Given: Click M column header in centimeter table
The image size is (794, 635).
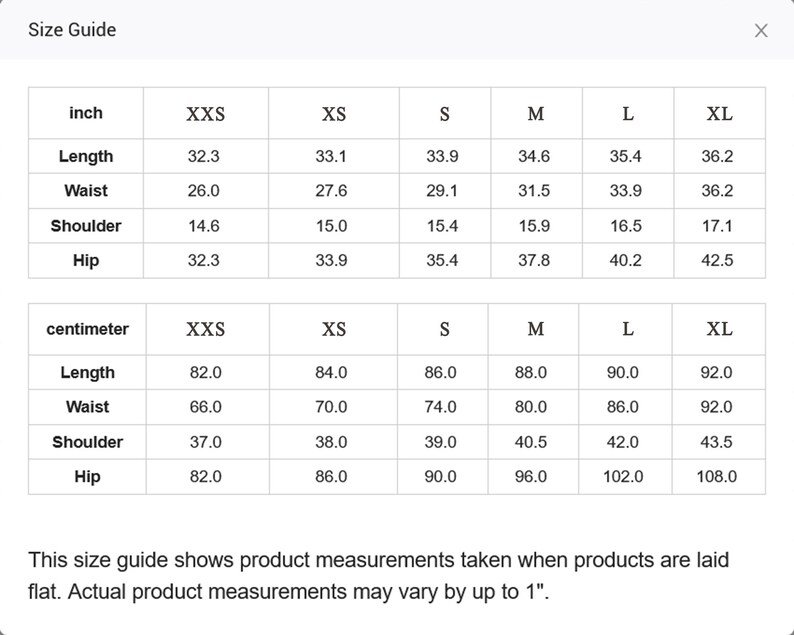Looking at the screenshot, I should (x=536, y=329).
